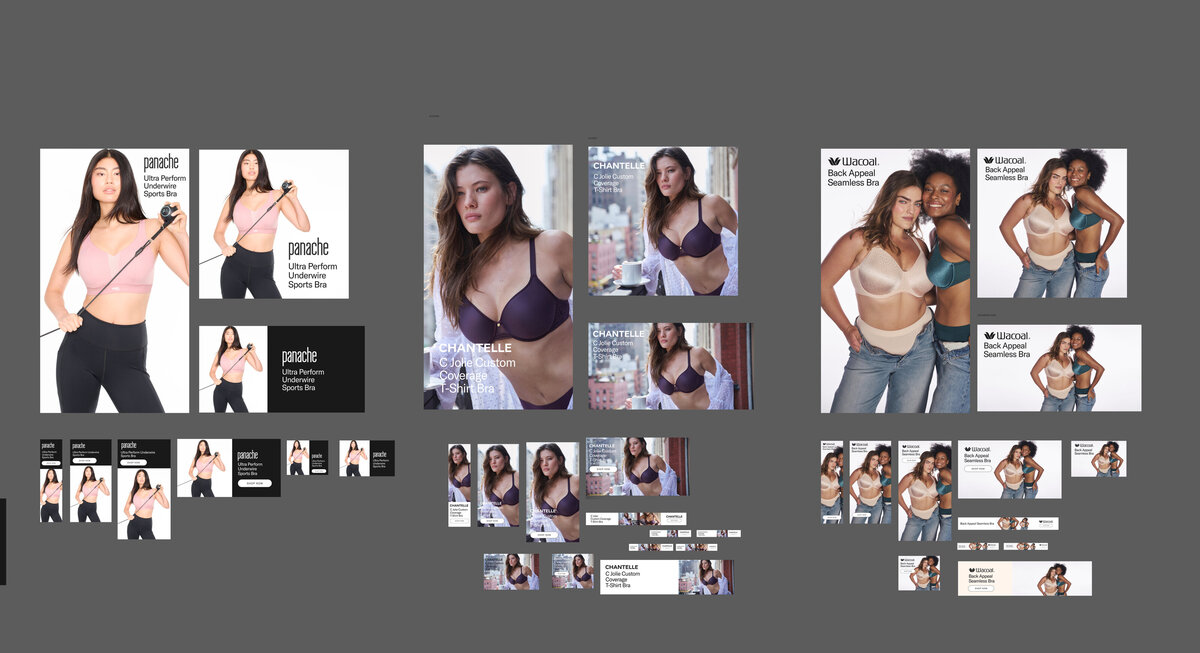The image size is (1200, 653).
Task: Click CHANTELLE text in the bottom white leaderboard
Action: click(x=622, y=567)
